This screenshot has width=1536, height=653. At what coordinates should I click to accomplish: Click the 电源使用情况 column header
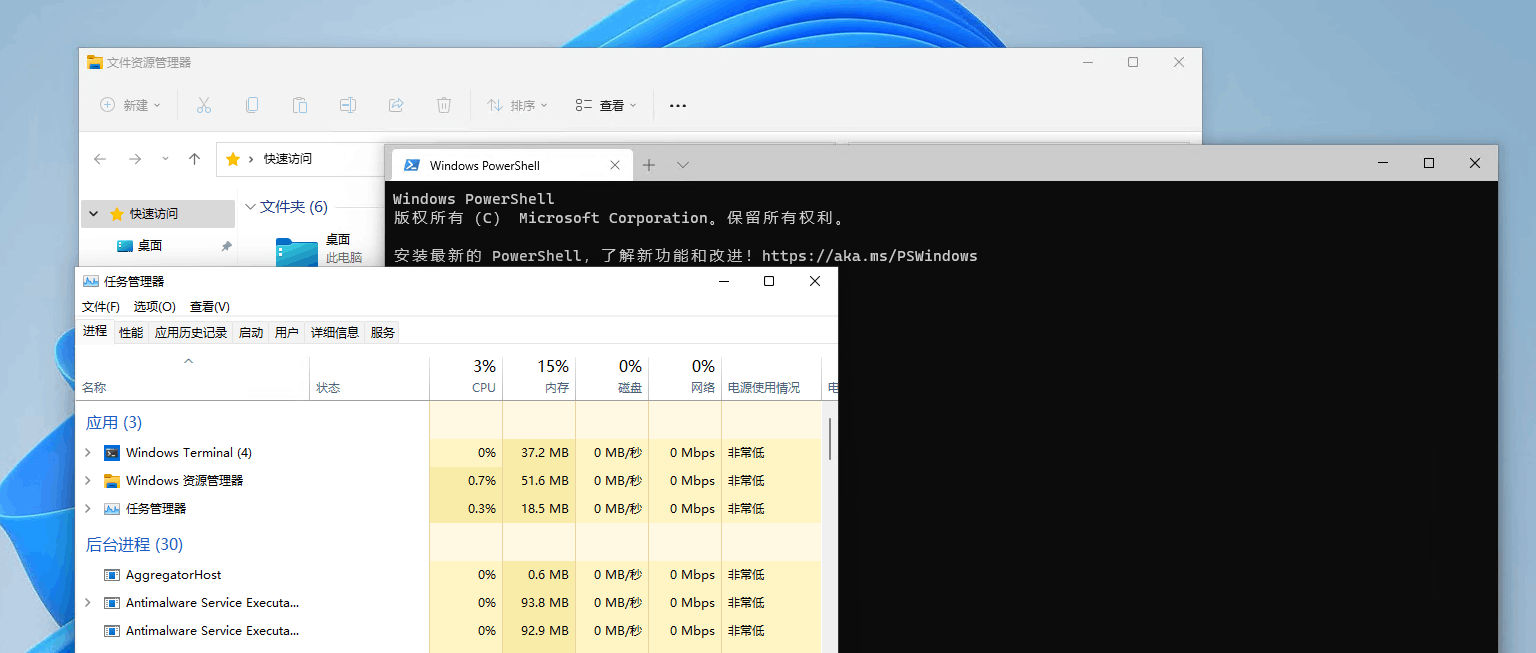click(x=771, y=378)
